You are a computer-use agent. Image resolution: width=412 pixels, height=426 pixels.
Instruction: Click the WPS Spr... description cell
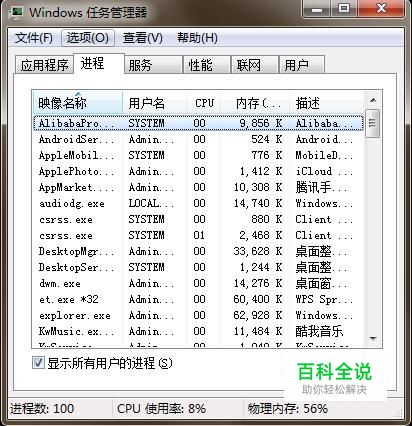pos(324,299)
